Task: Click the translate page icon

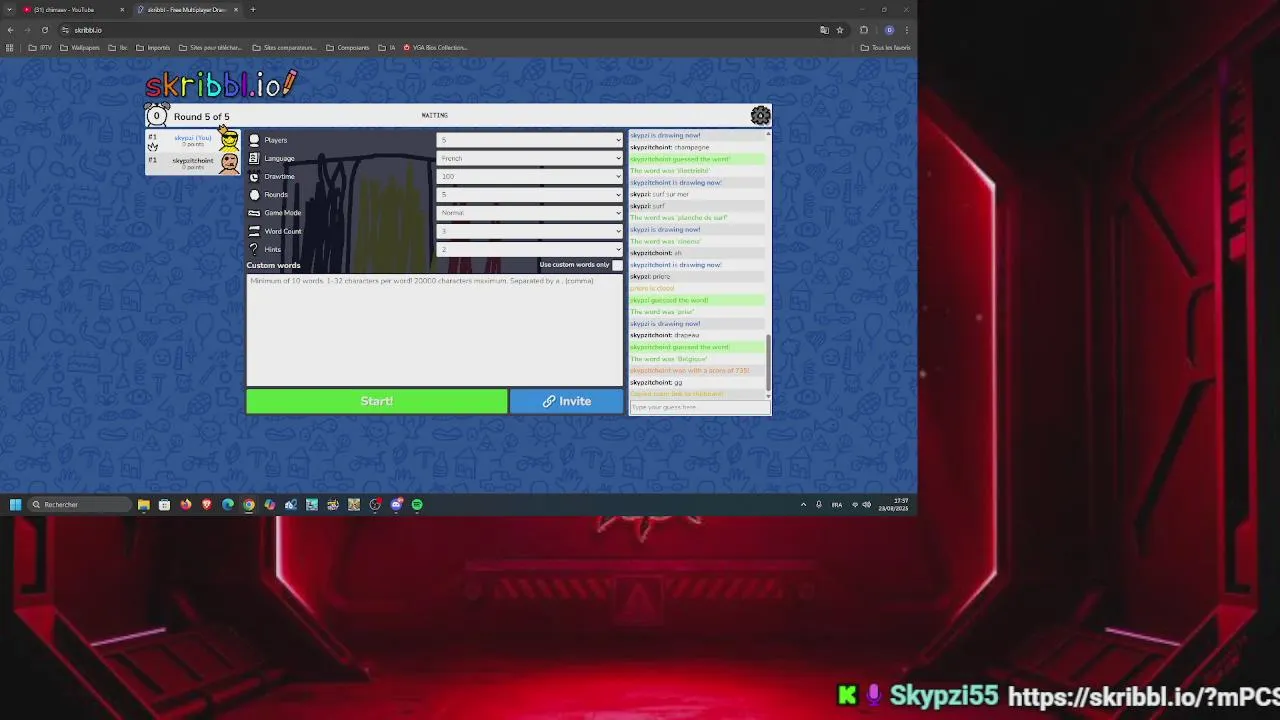Action: [824, 30]
